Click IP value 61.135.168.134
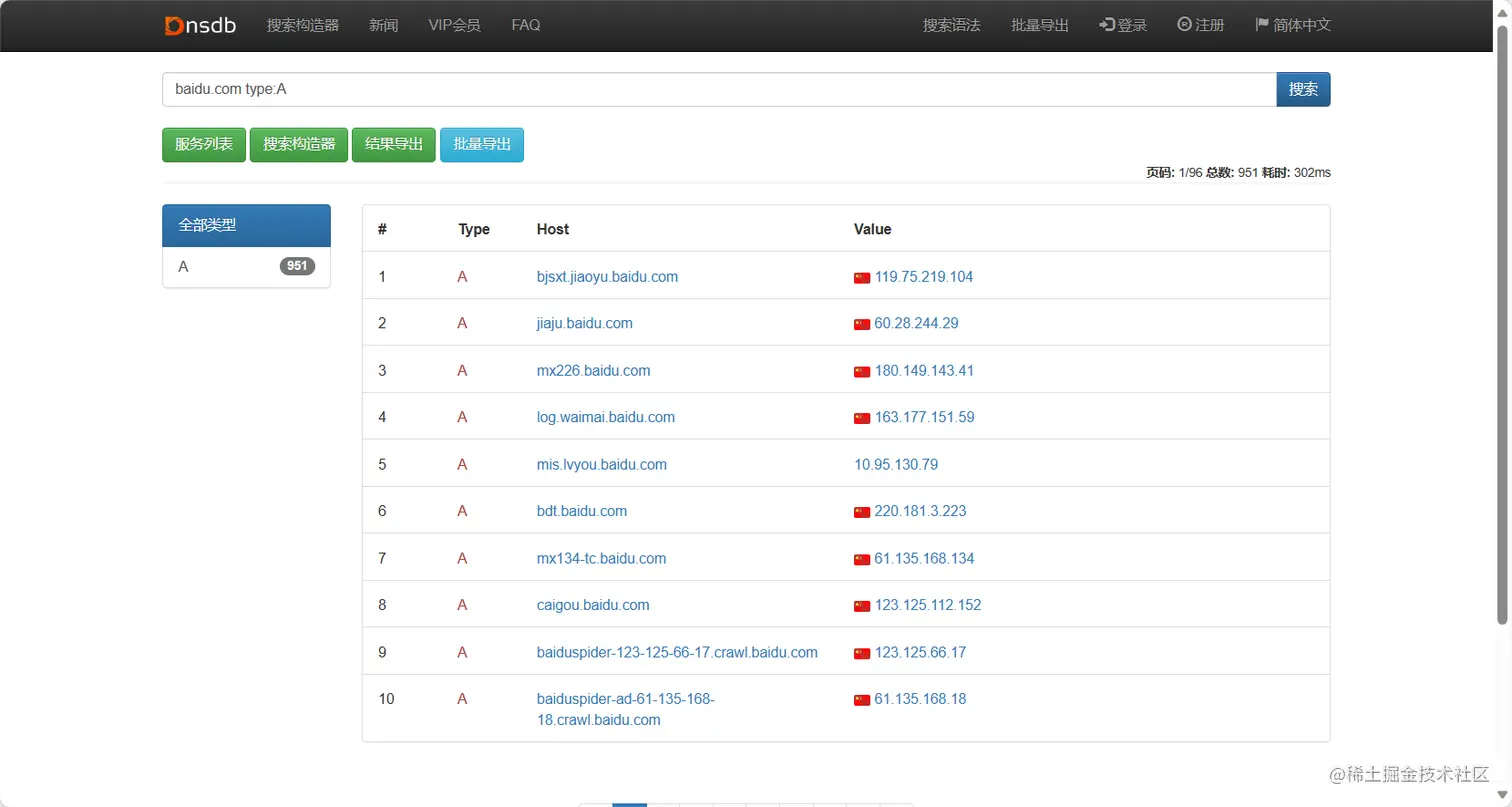 click(924, 558)
